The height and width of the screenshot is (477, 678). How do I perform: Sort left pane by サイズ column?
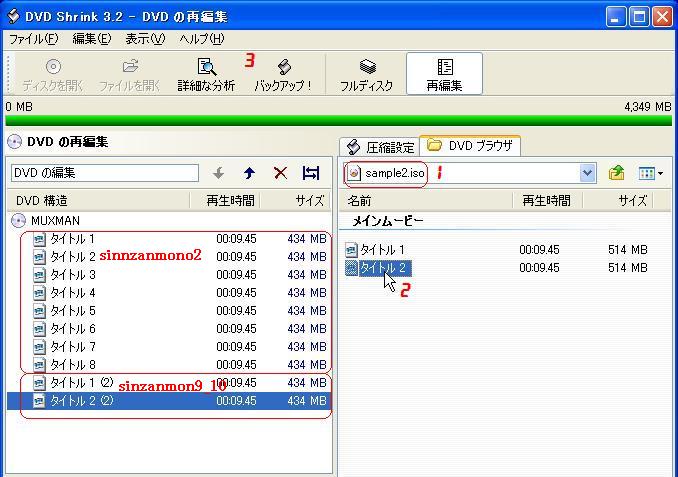tap(296, 201)
